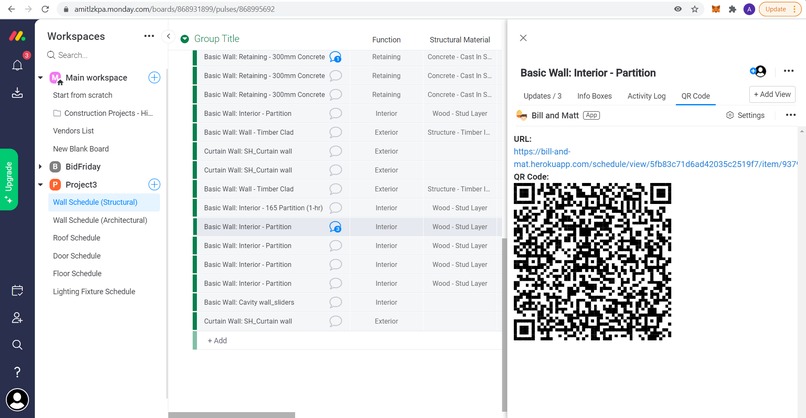Viewport: 806px width, 418px height.
Task: Expand the BidFriday workspace
Action: pos(41,167)
